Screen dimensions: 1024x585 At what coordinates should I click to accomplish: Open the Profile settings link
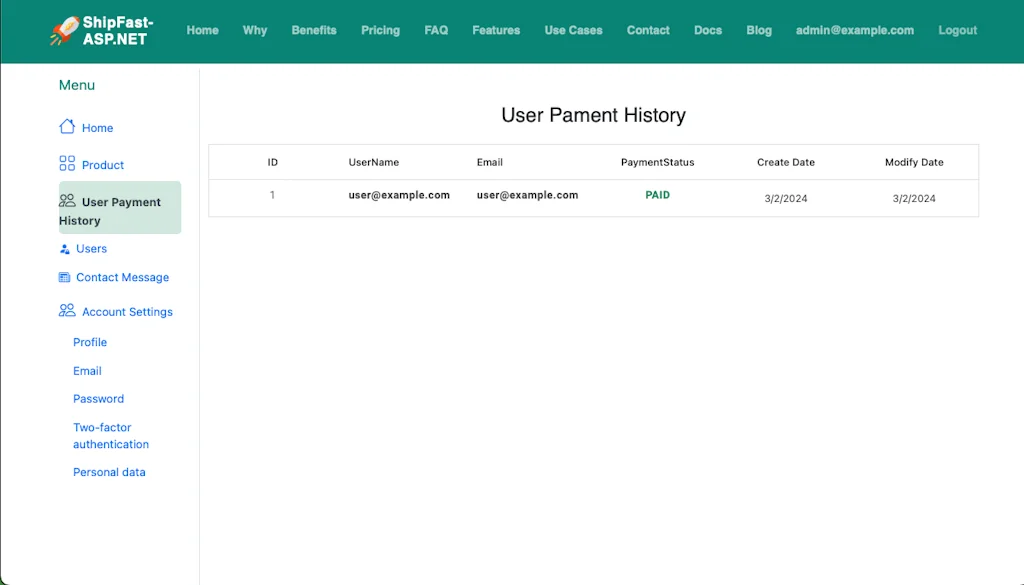(90, 342)
